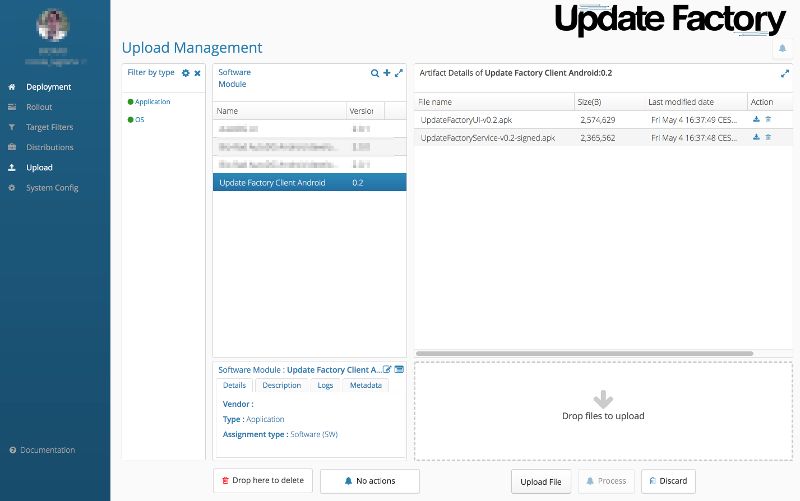Sort modules by Name column header
800x501 pixels.
[x=280, y=111]
